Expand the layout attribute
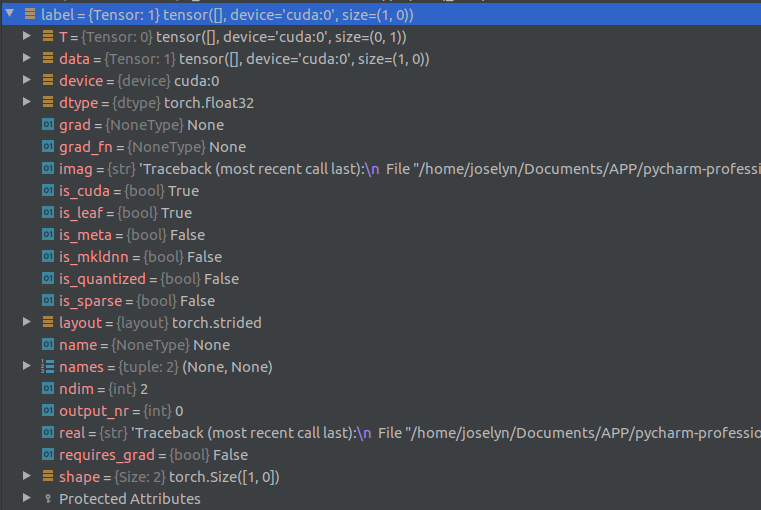Screen dimensions: 761x510 pyautogui.click(x=27, y=322)
